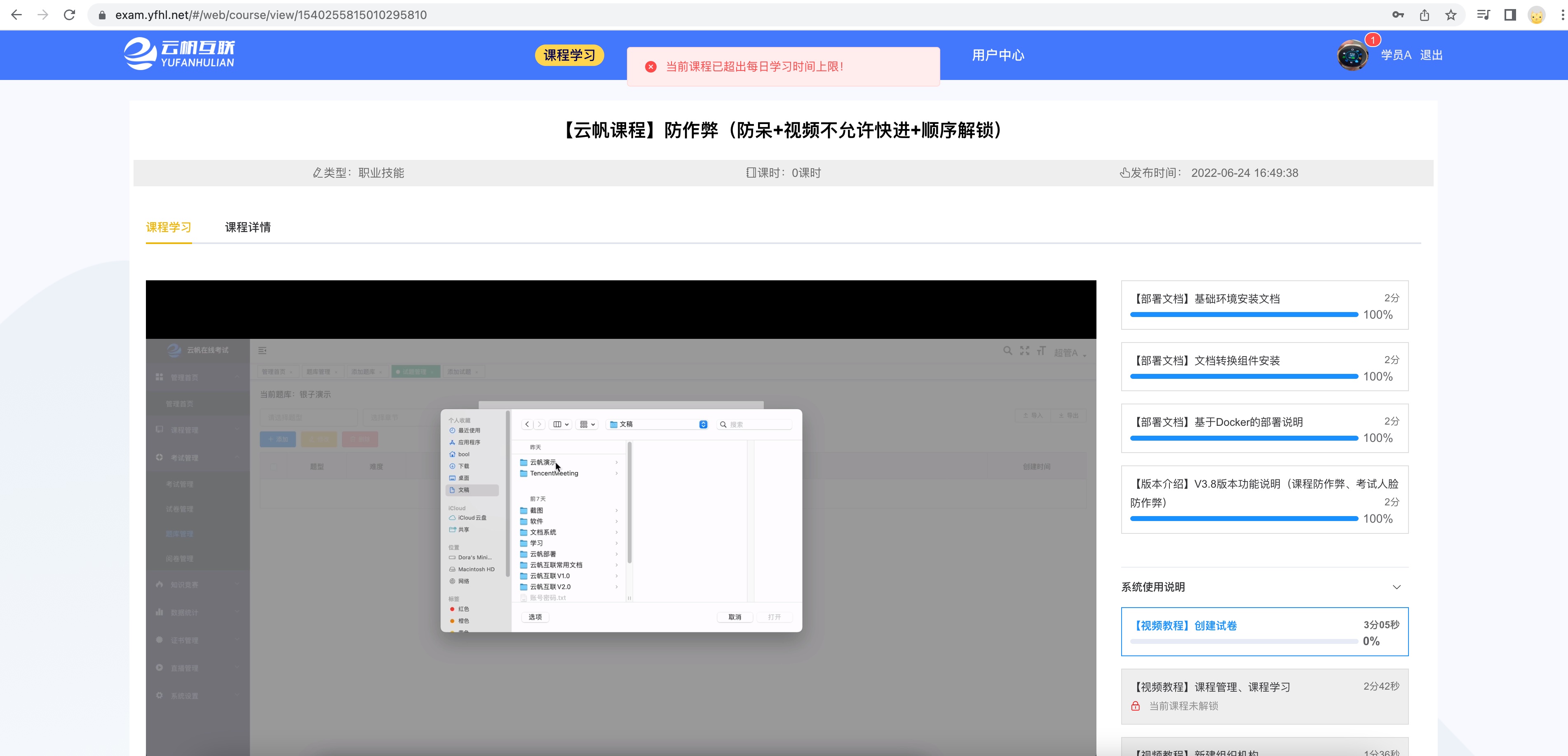
Task: Bookmark this page with the star icon
Action: [x=1451, y=14]
